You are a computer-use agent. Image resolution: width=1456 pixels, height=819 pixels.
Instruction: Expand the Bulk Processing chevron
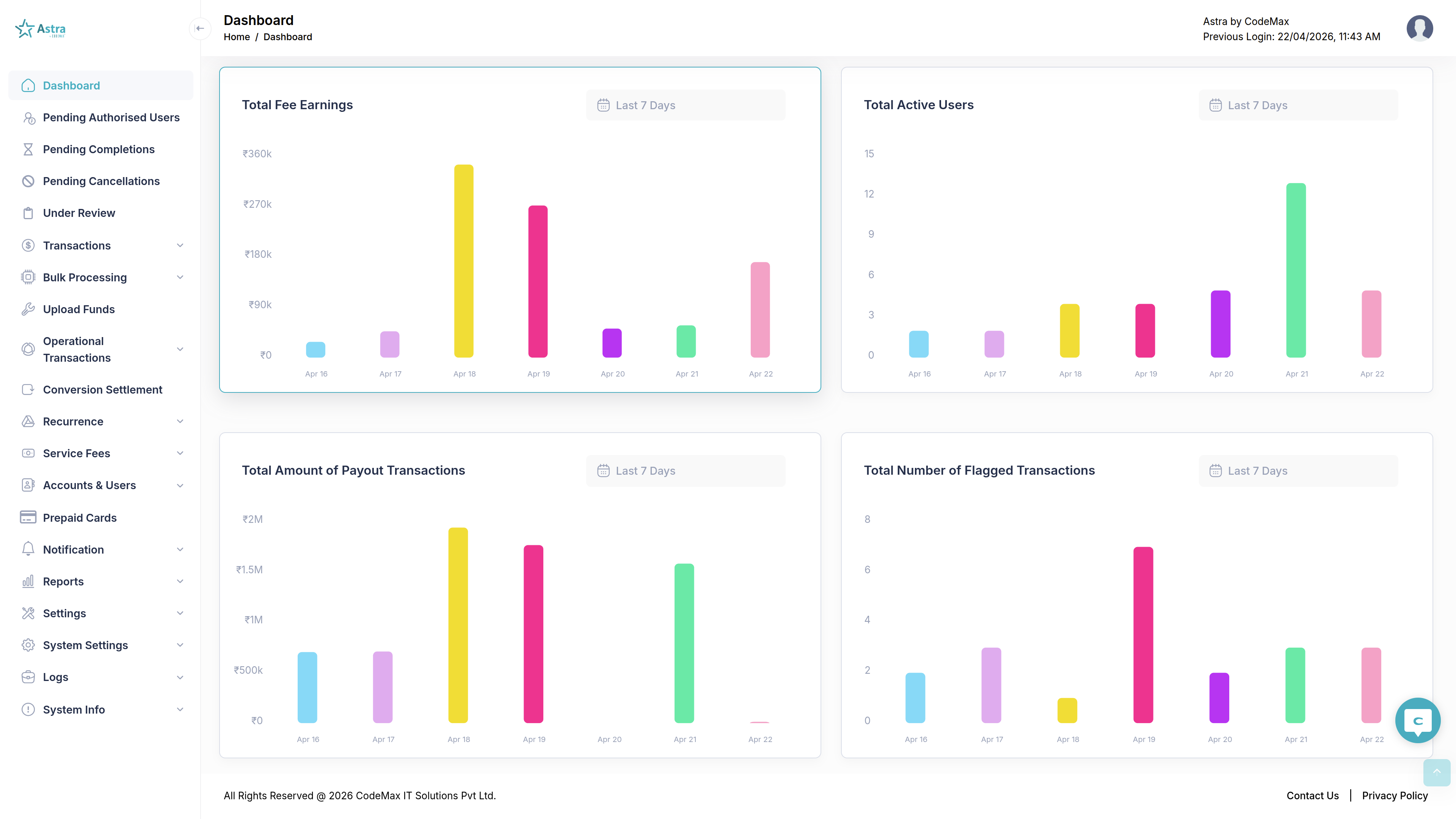pos(180,277)
